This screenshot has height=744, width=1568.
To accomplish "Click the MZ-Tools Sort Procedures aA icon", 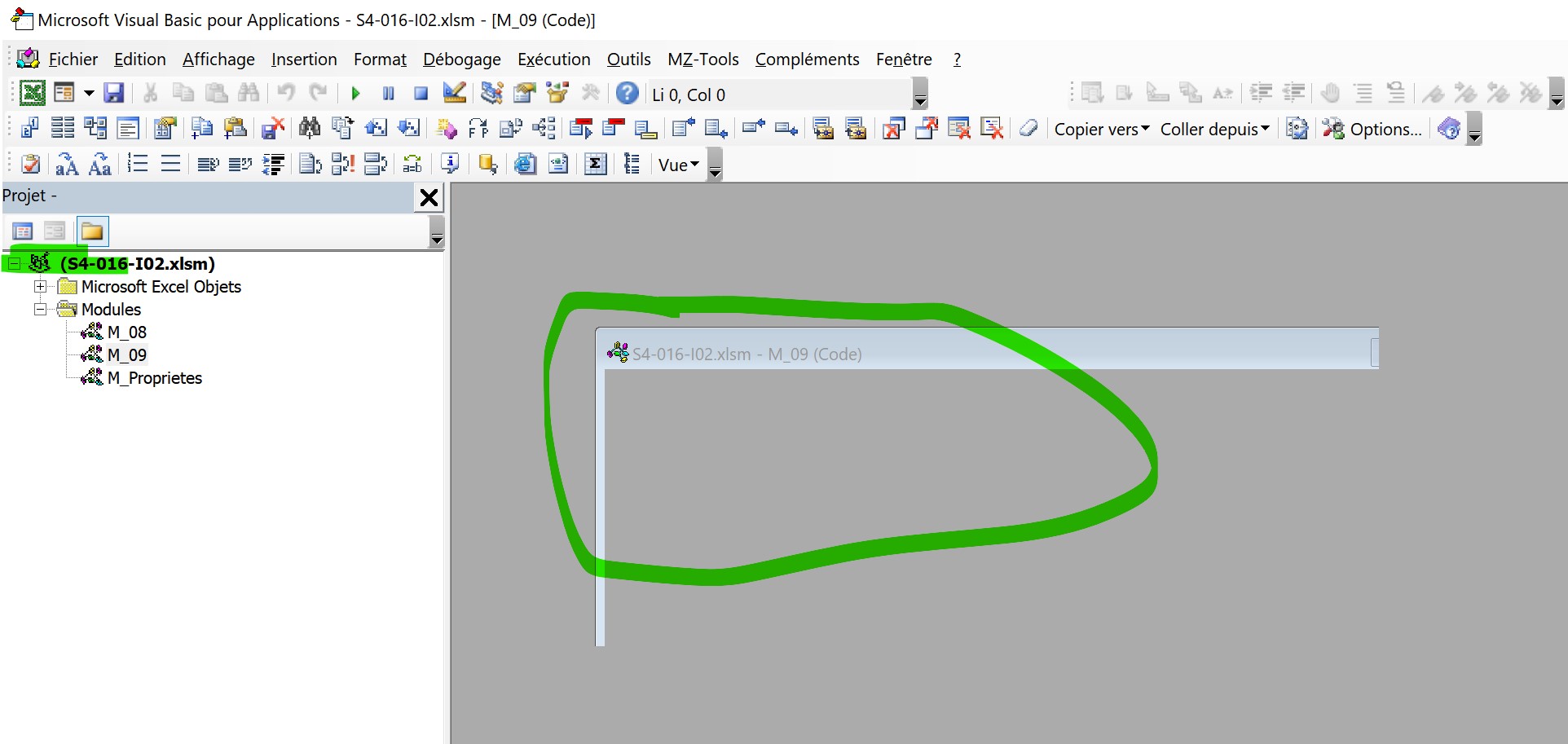I will click(x=67, y=165).
